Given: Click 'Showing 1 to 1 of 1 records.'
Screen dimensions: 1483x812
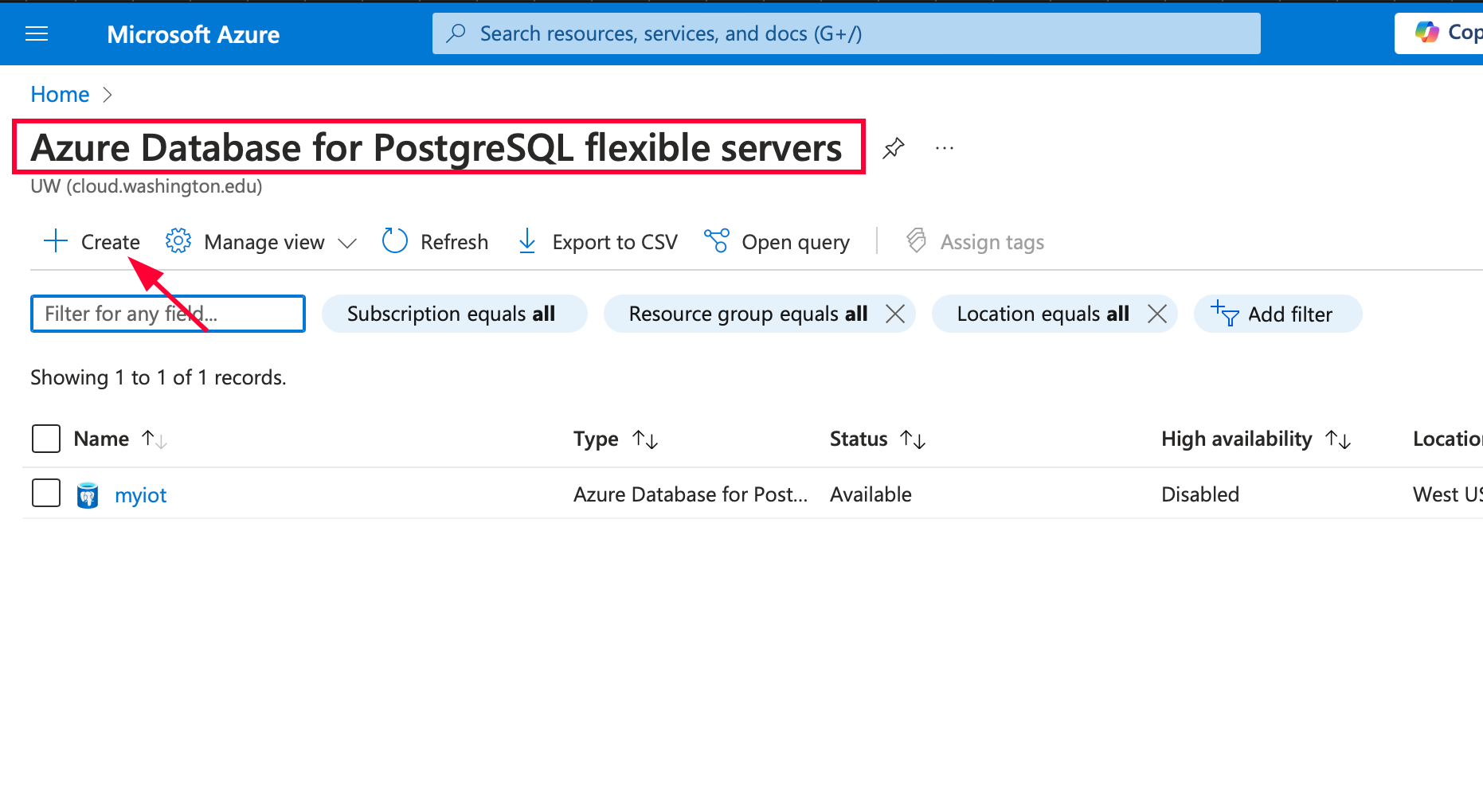Looking at the screenshot, I should (158, 377).
